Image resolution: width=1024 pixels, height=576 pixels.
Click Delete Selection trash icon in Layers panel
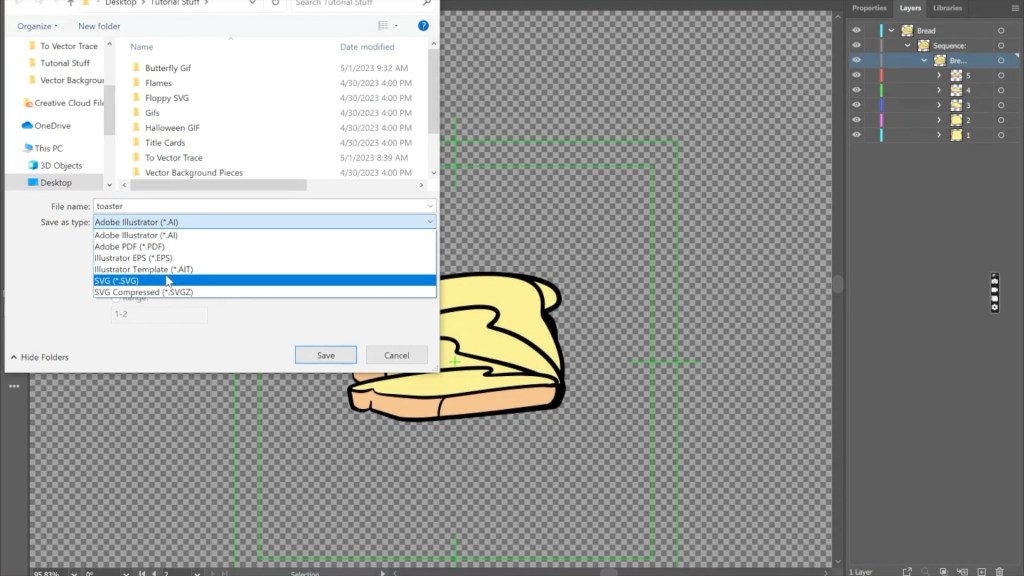click(x=999, y=571)
